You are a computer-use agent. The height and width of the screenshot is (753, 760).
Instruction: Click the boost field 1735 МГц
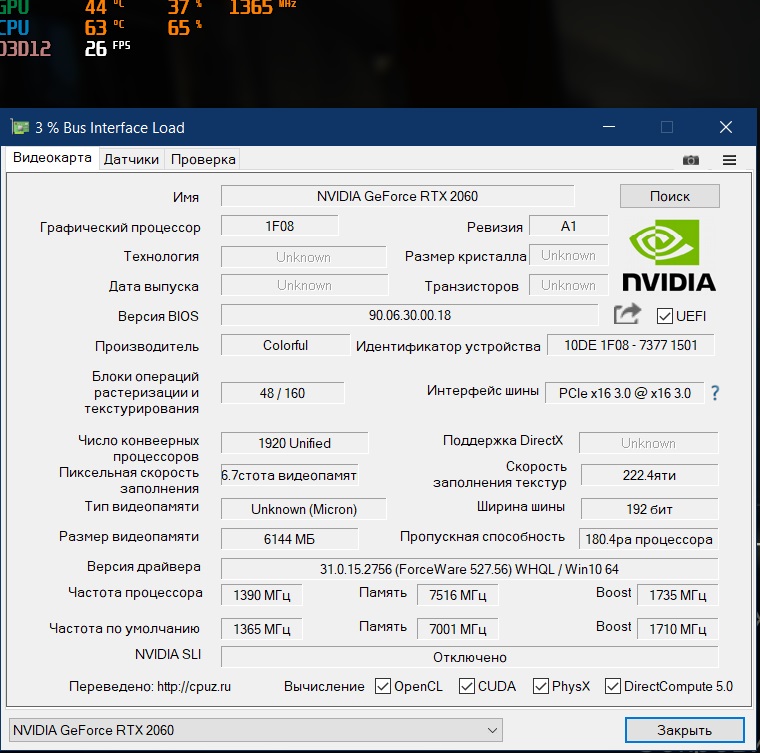[678, 595]
